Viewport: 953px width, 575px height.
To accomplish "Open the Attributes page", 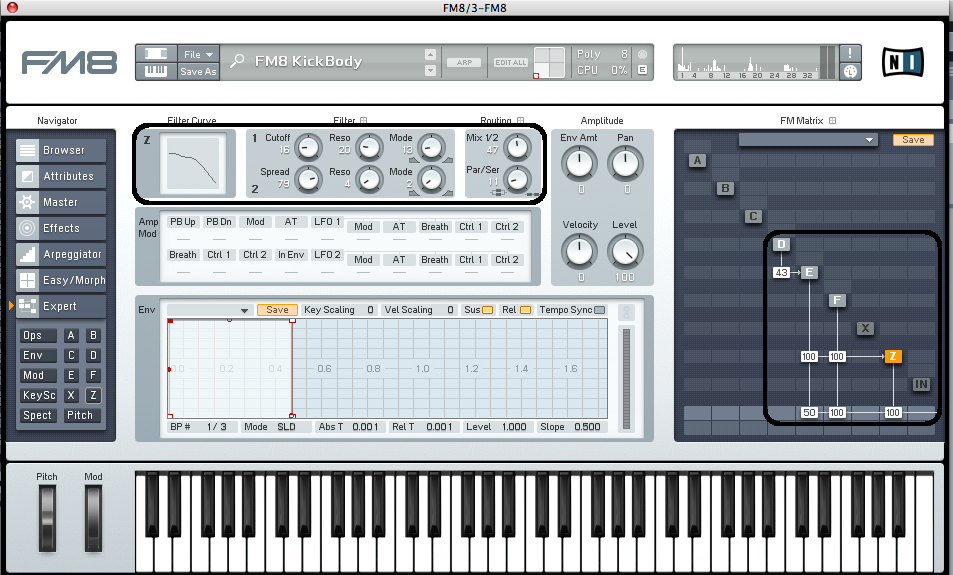I will click(61, 176).
